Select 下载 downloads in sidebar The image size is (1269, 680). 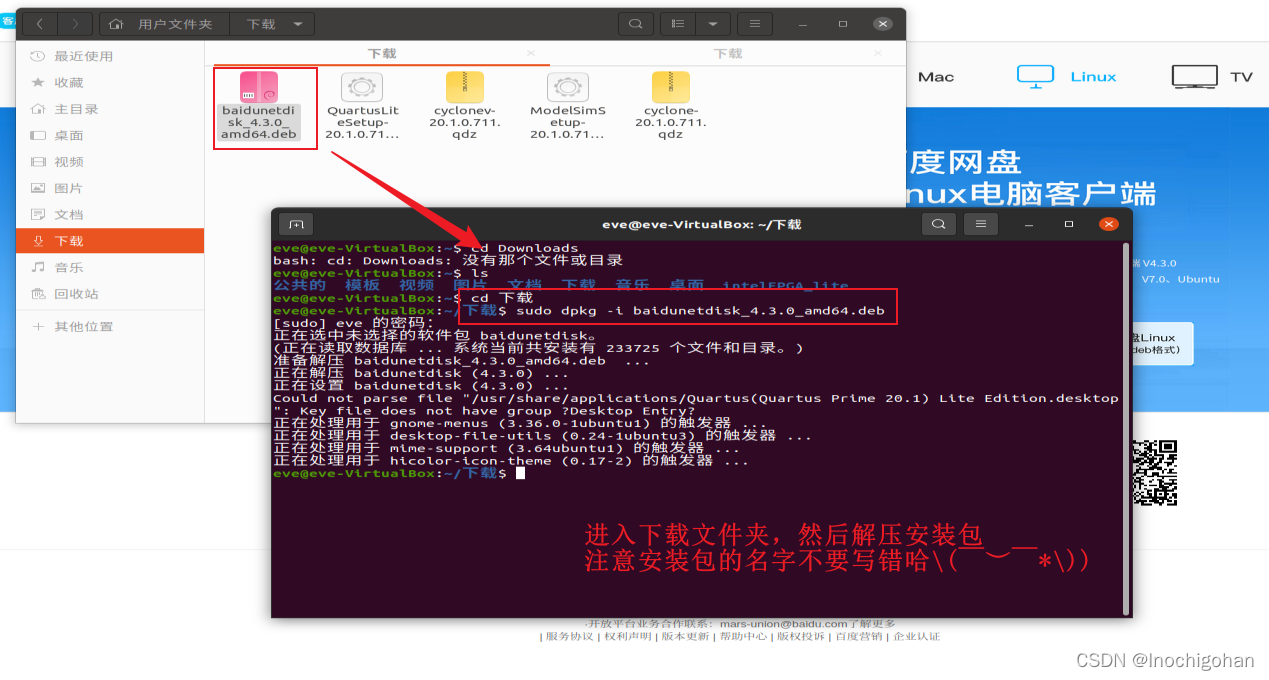[110, 241]
